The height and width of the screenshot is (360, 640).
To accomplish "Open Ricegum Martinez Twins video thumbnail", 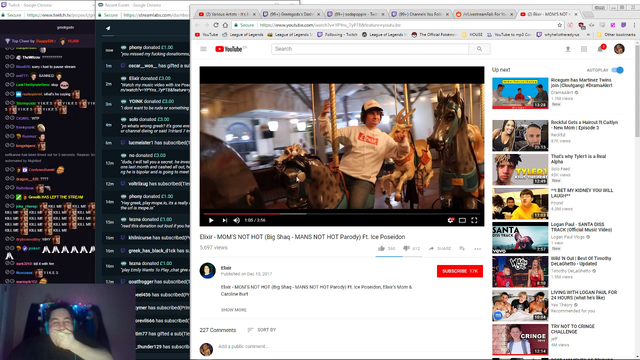I will (x=520, y=93).
